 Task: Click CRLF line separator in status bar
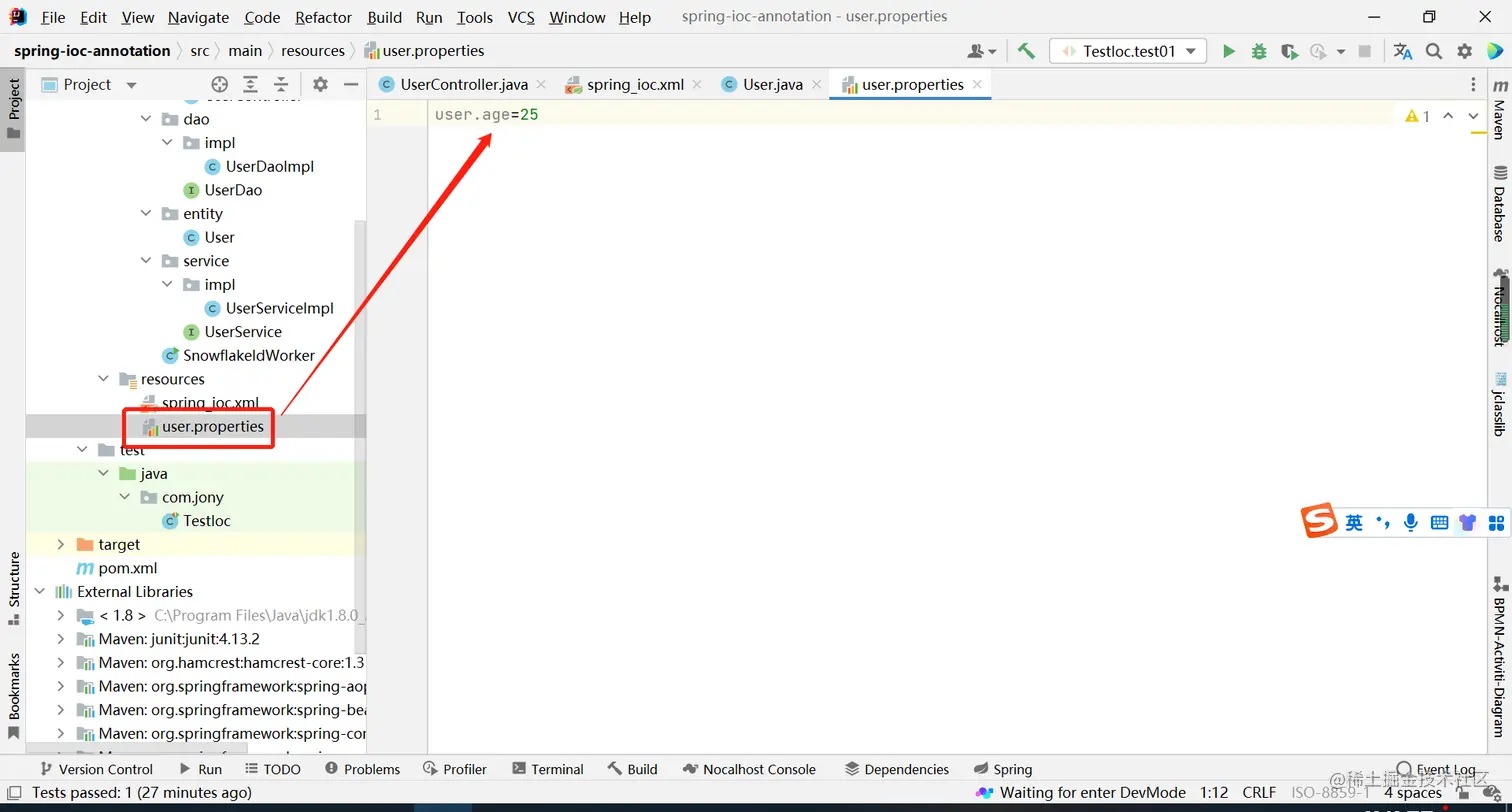[1259, 793]
